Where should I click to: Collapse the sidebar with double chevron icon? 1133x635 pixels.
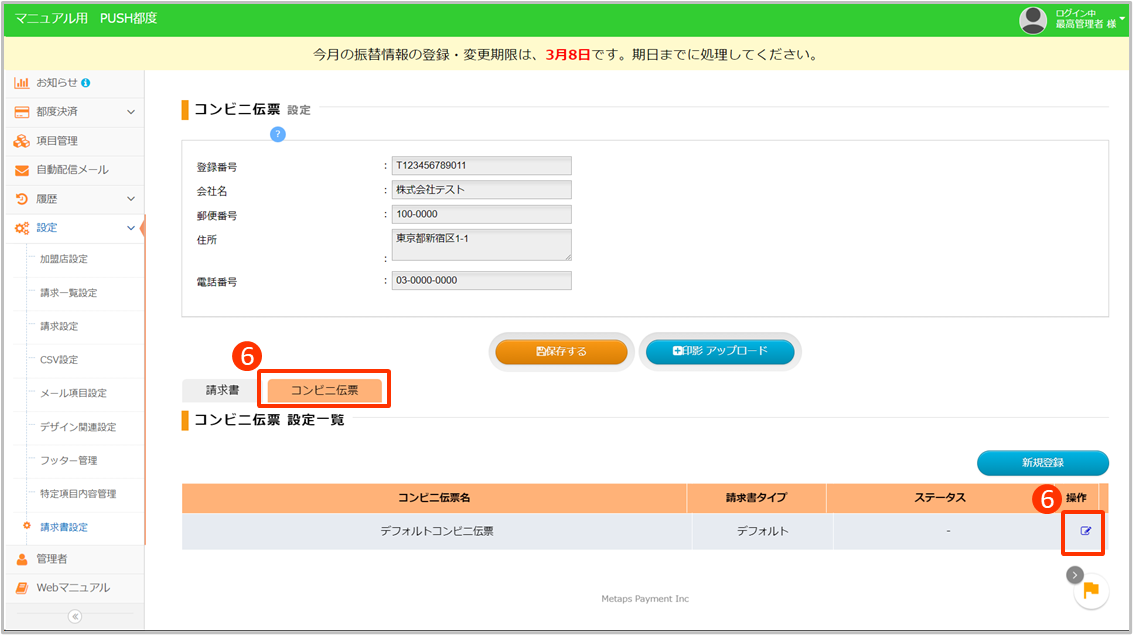(x=74, y=616)
